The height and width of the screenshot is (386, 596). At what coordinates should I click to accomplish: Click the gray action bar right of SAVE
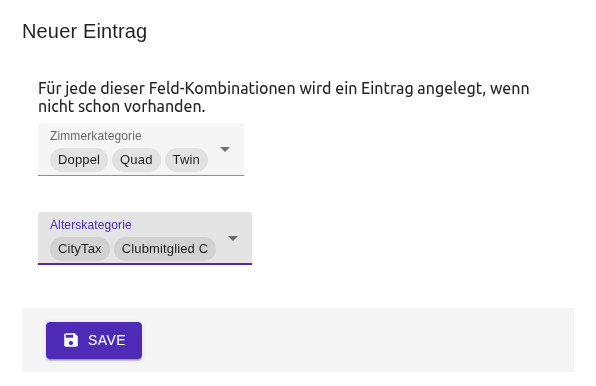pos(357,340)
